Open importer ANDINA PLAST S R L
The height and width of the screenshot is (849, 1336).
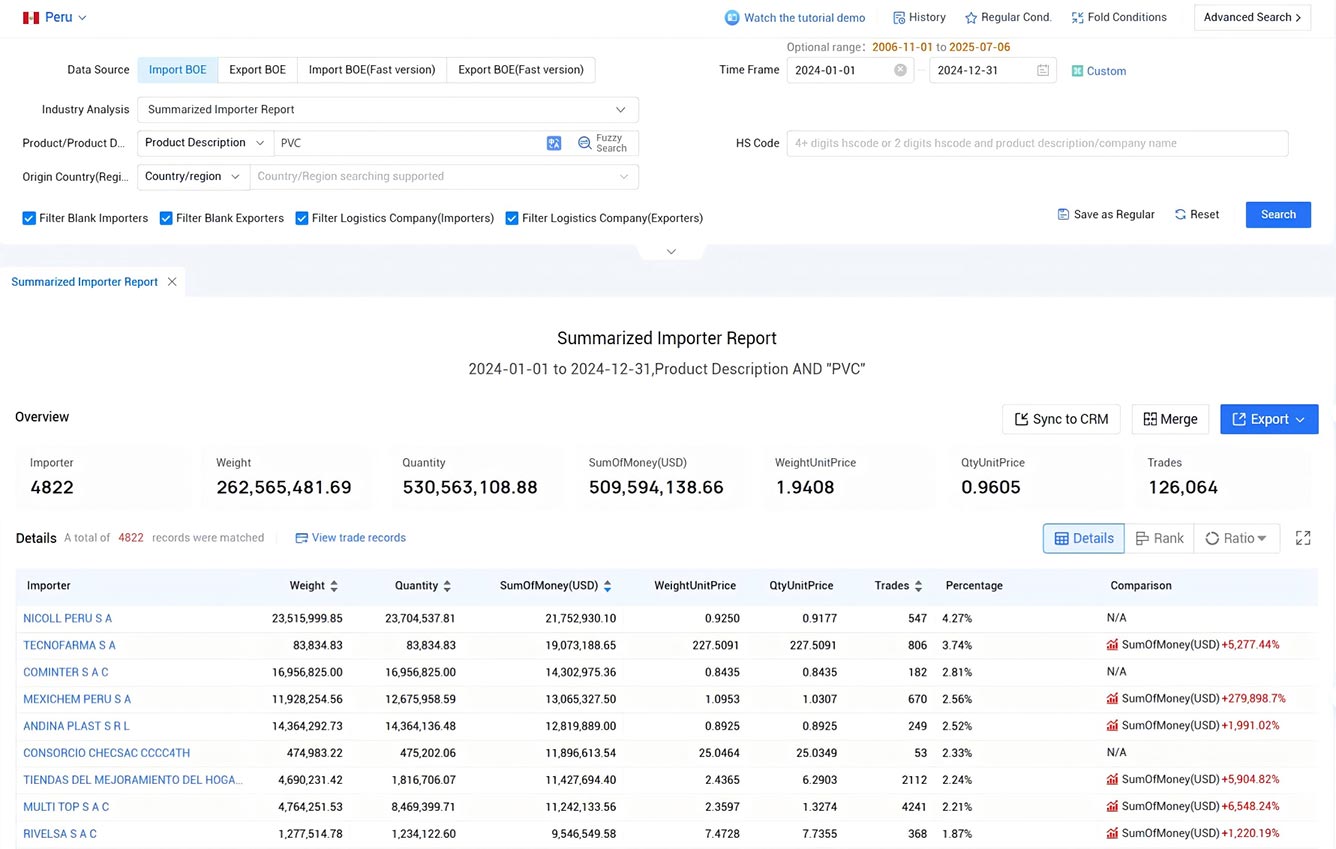tap(76, 726)
